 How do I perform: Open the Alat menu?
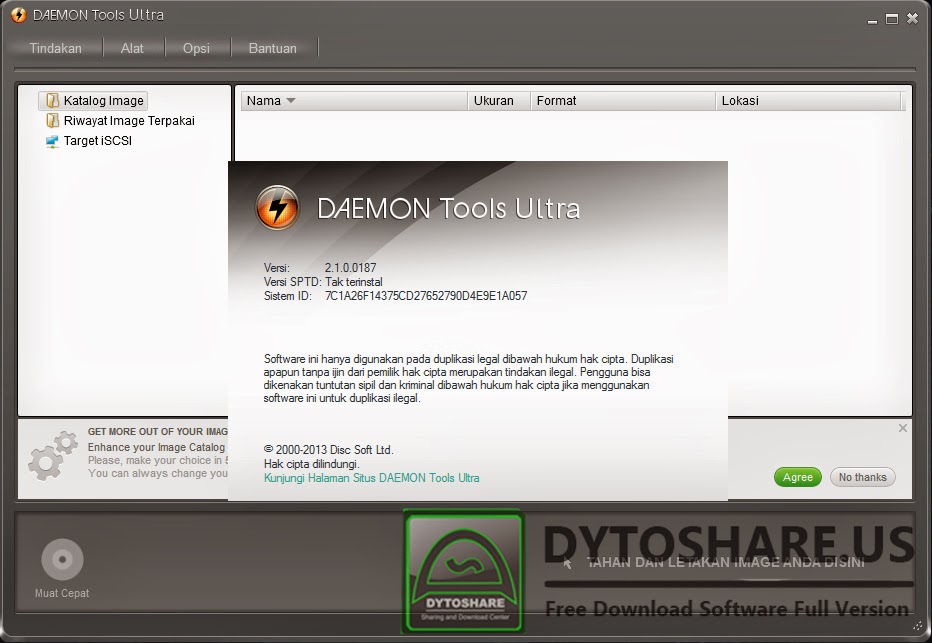point(132,48)
